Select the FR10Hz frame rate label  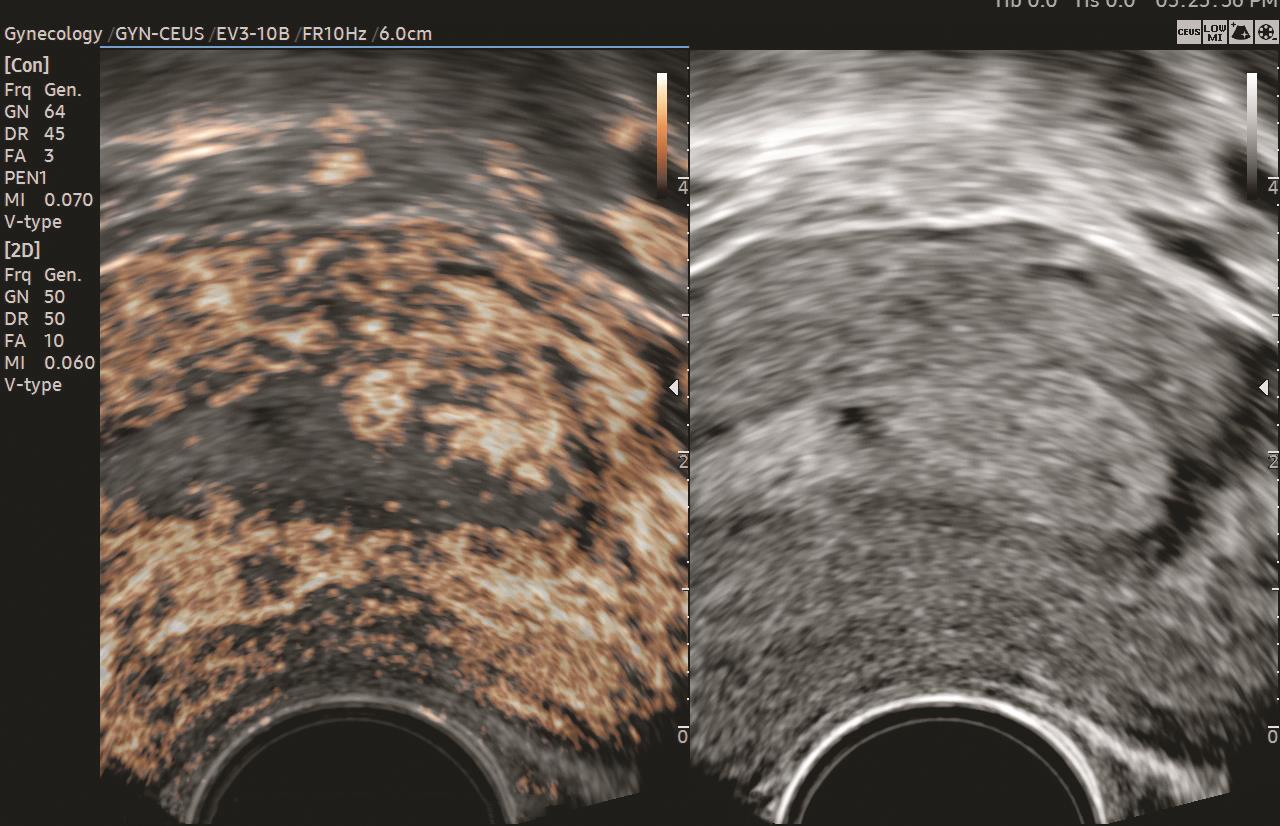click(x=335, y=34)
